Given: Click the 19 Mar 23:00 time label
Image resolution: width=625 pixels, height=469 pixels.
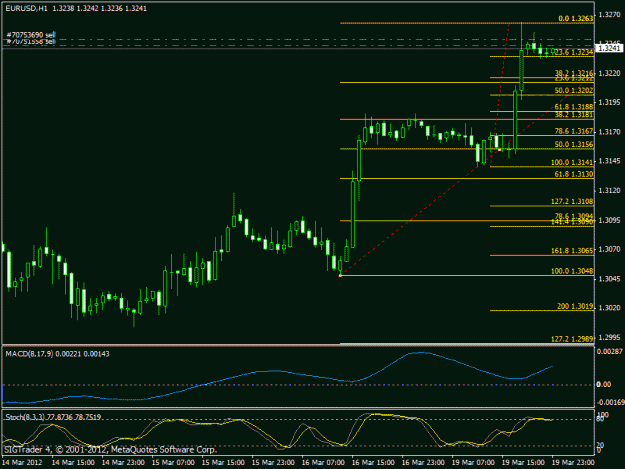Looking at the screenshot, I should (573, 462).
